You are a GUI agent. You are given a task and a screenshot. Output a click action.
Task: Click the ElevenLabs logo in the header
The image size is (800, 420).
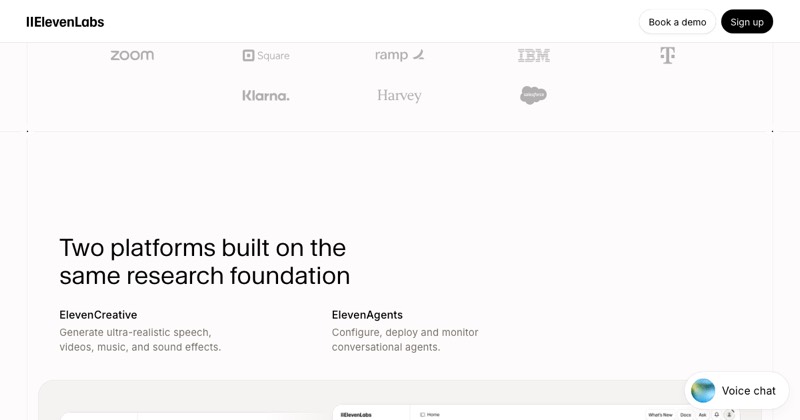(x=65, y=22)
